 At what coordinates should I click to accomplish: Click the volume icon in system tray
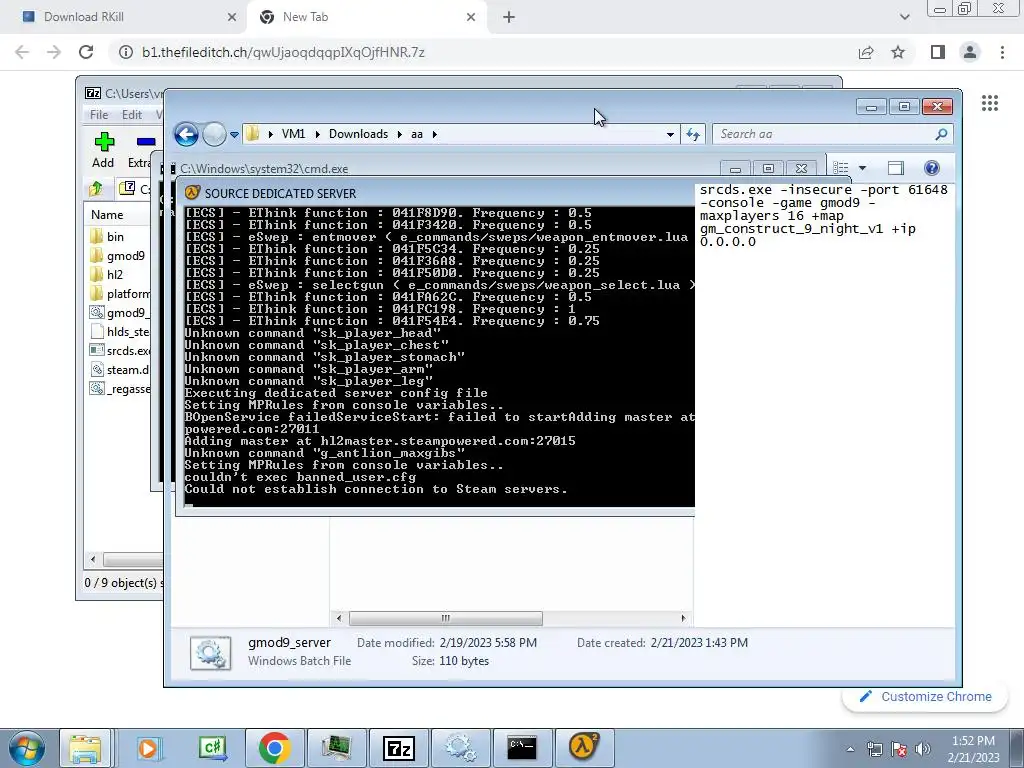(x=923, y=749)
